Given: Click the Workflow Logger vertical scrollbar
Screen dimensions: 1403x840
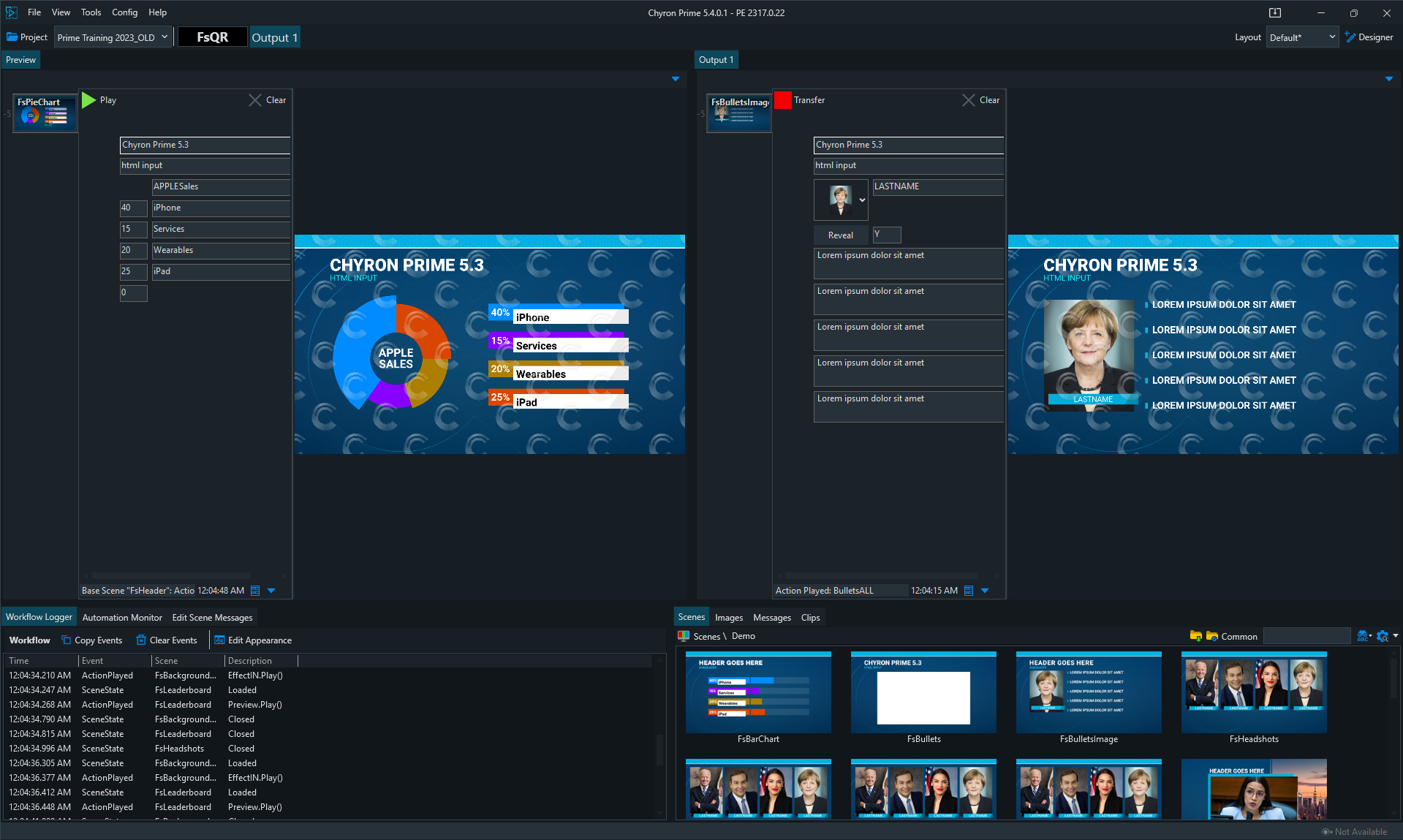Looking at the screenshot, I should (660, 749).
